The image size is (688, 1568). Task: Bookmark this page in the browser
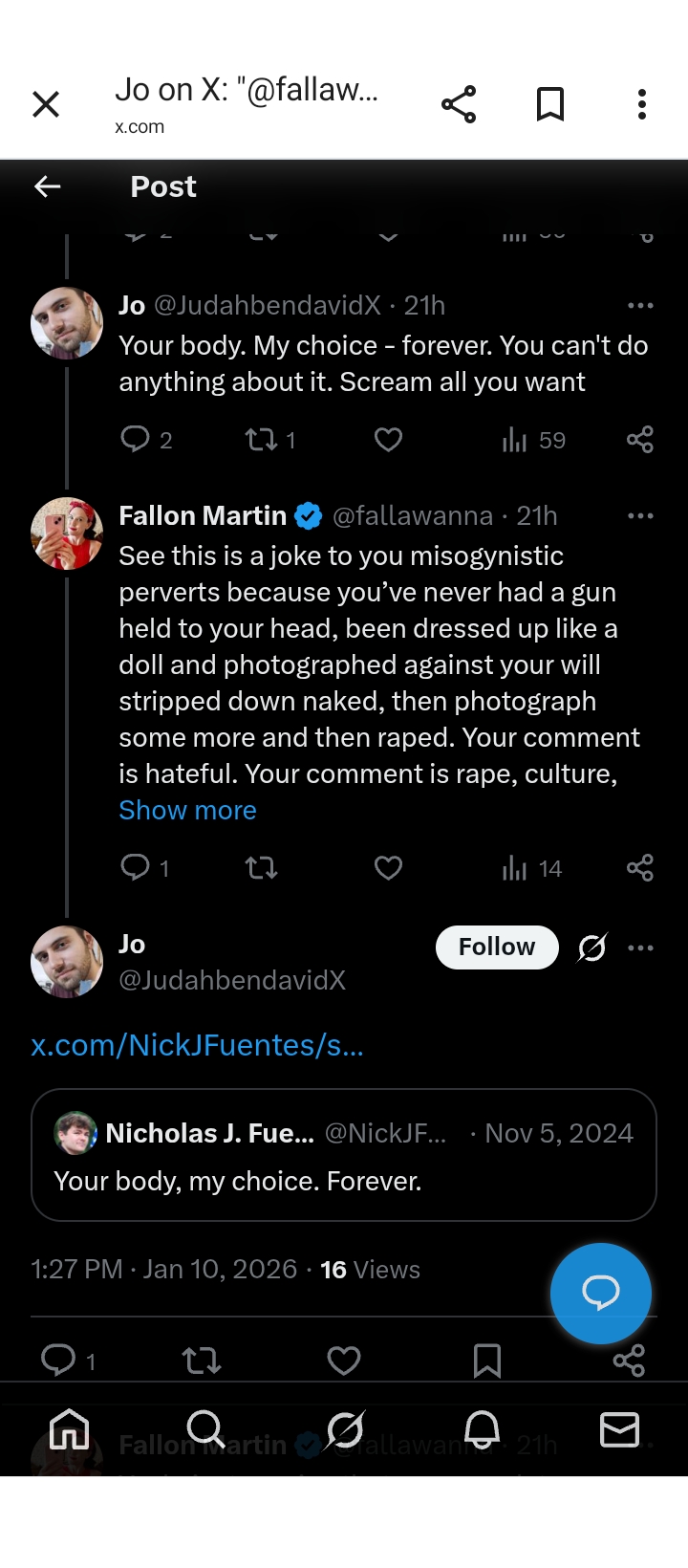pyautogui.click(x=550, y=104)
